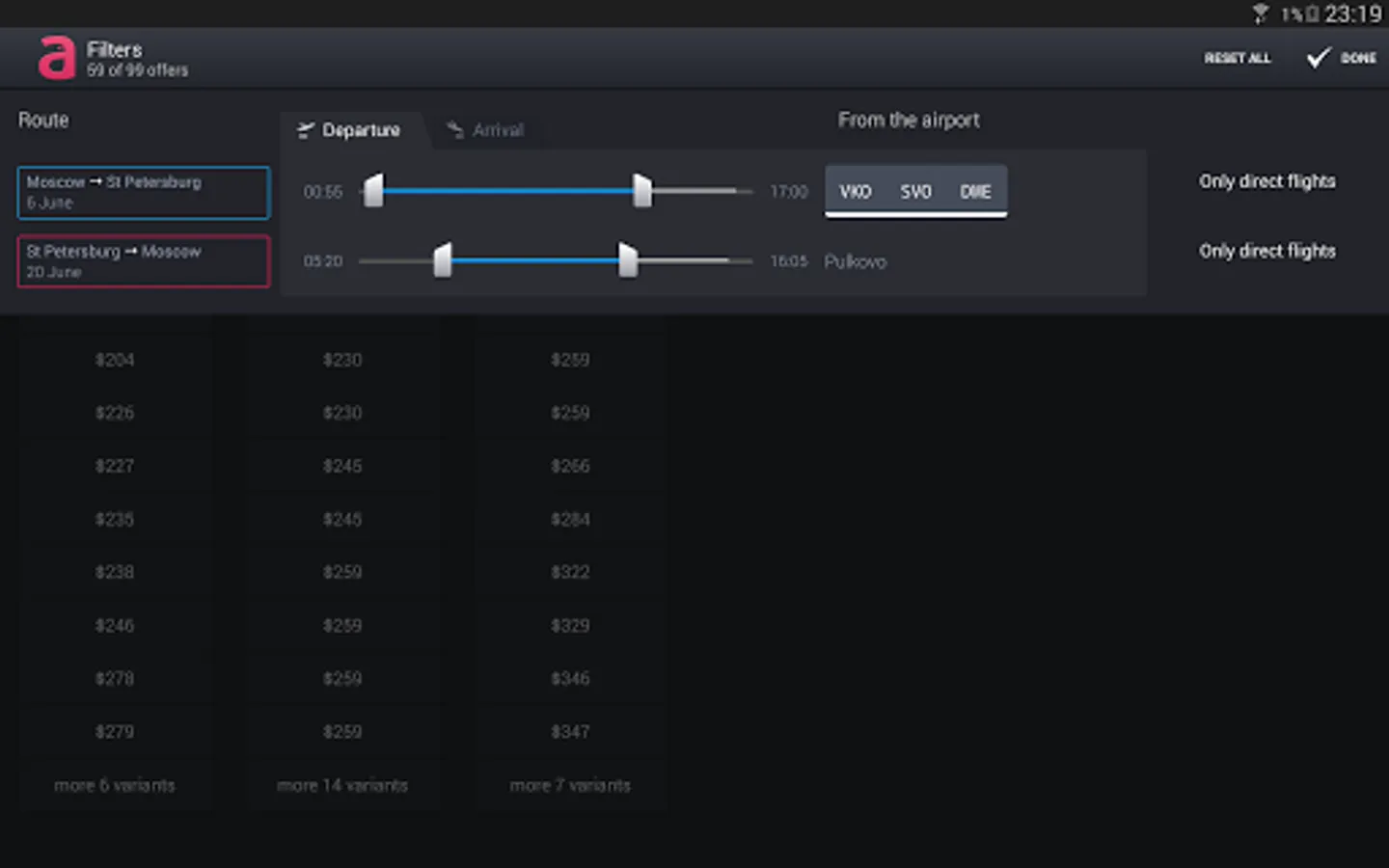Select the $204 offer

115,360
